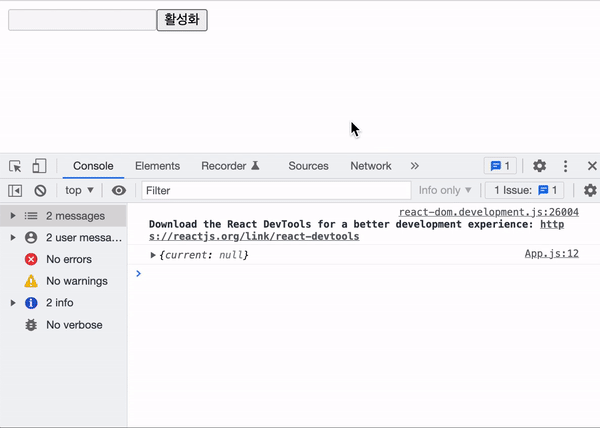Select the inspect element picker icon
The width and height of the screenshot is (600, 428).
[15, 166]
